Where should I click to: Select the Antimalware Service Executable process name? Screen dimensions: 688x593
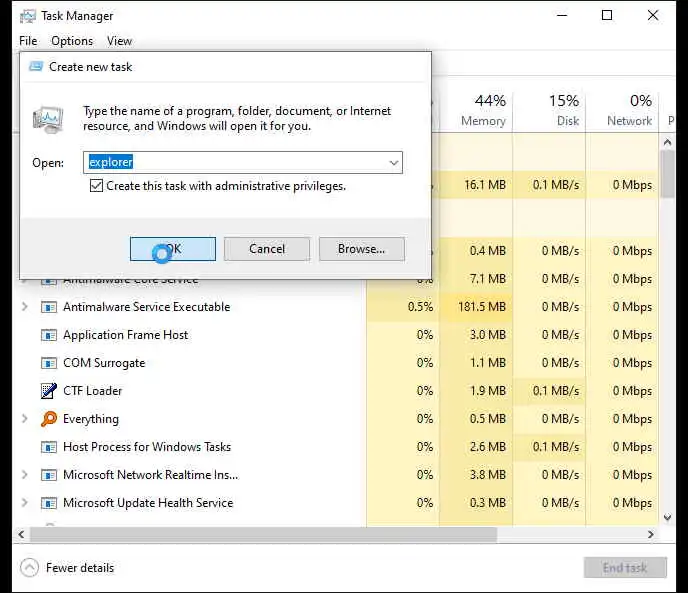[147, 307]
